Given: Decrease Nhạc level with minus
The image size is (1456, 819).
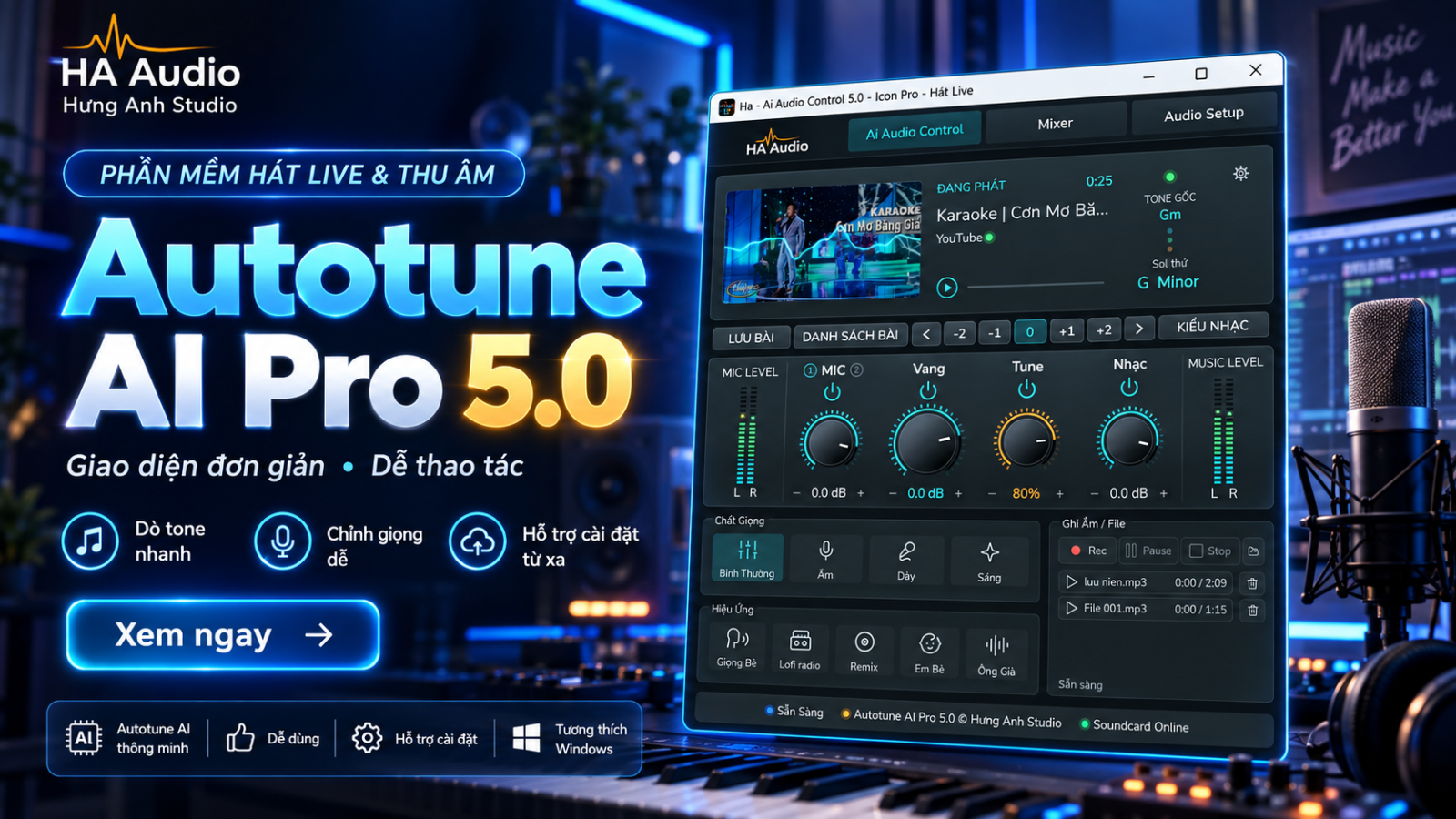Looking at the screenshot, I should point(1095,493).
